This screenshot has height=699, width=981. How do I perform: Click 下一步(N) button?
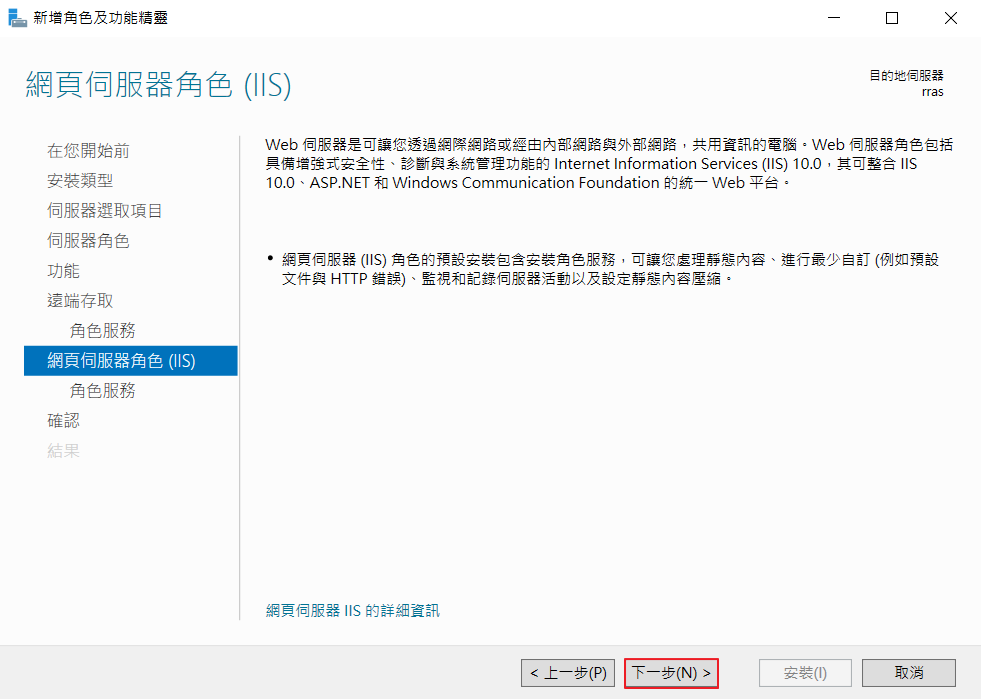point(671,673)
